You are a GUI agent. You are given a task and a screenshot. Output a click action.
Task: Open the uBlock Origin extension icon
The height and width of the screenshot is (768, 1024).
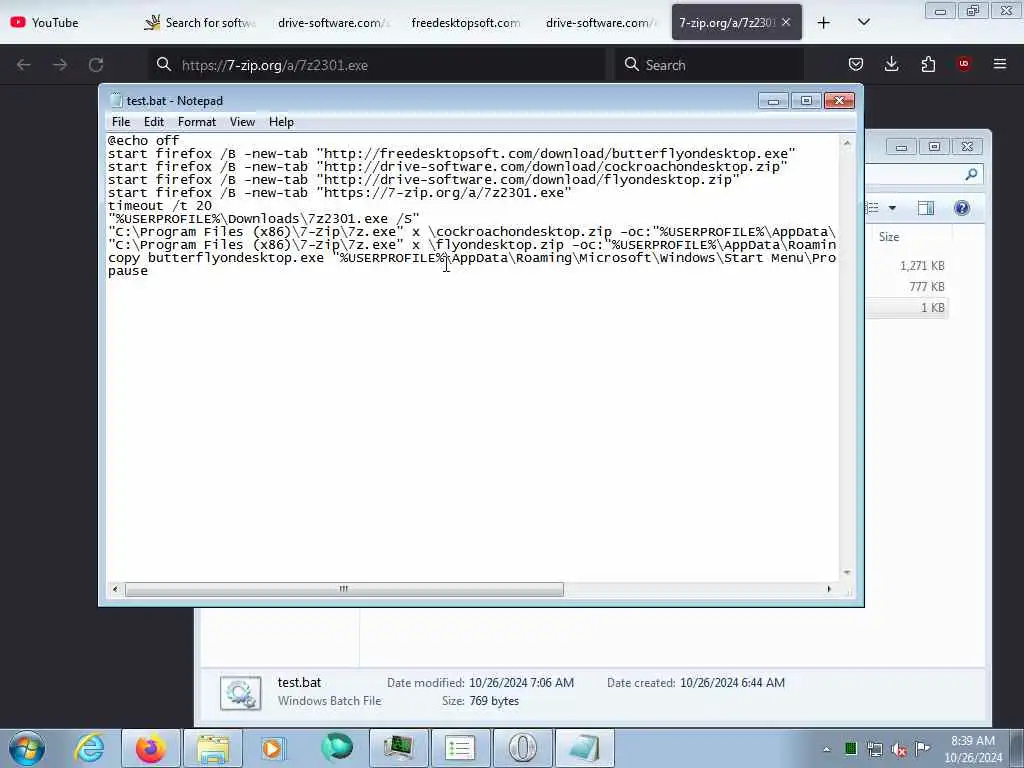click(x=964, y=64)
